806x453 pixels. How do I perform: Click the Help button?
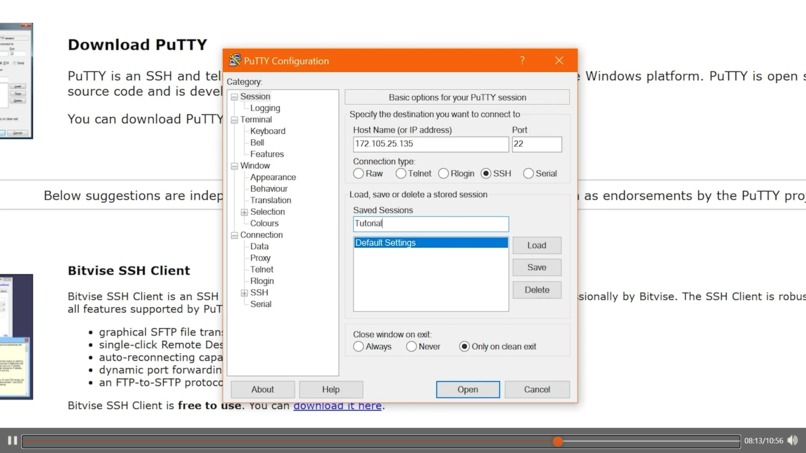(x=331, y=390)
